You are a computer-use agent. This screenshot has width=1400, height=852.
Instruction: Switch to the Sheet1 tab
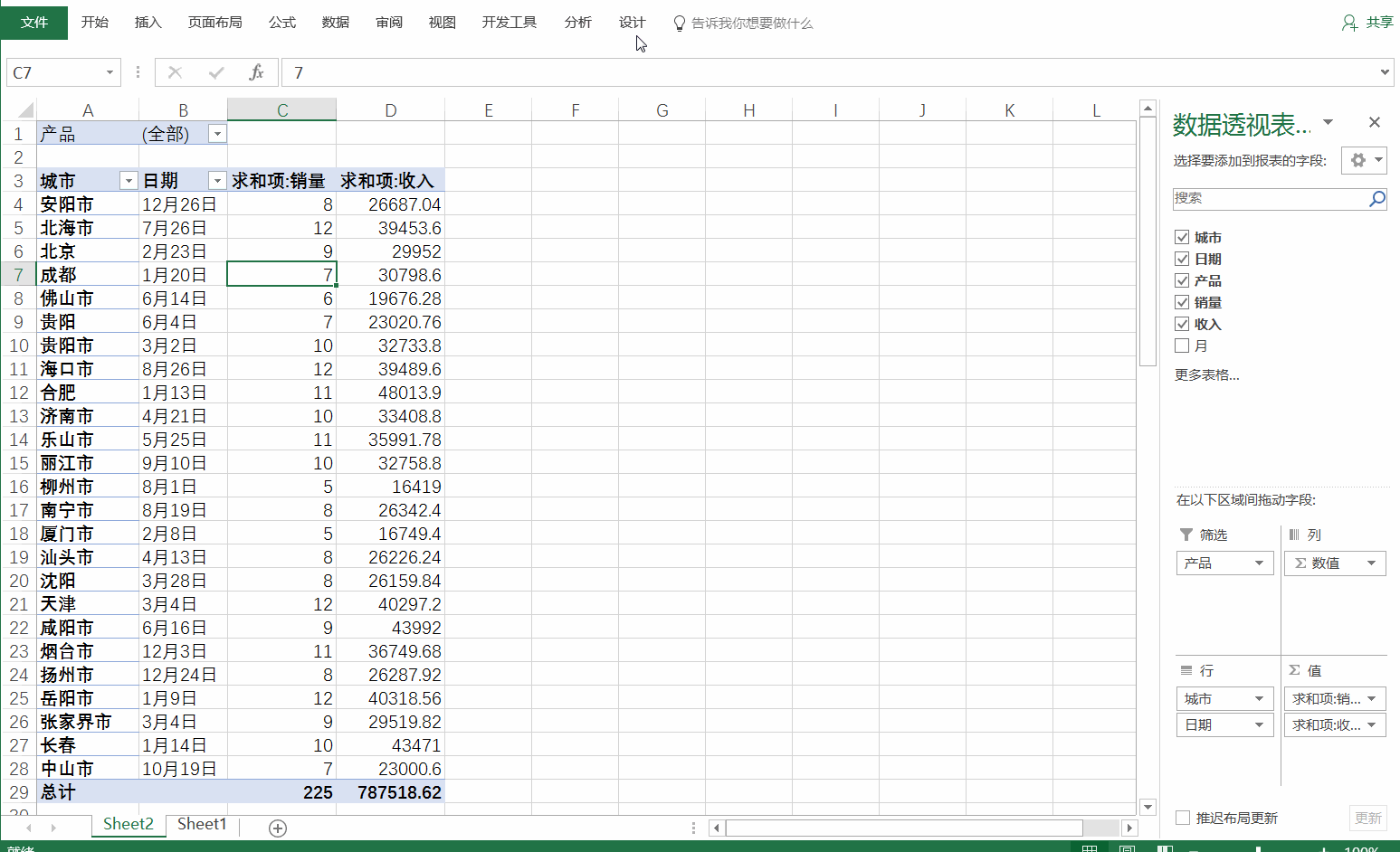click(202, 824)
